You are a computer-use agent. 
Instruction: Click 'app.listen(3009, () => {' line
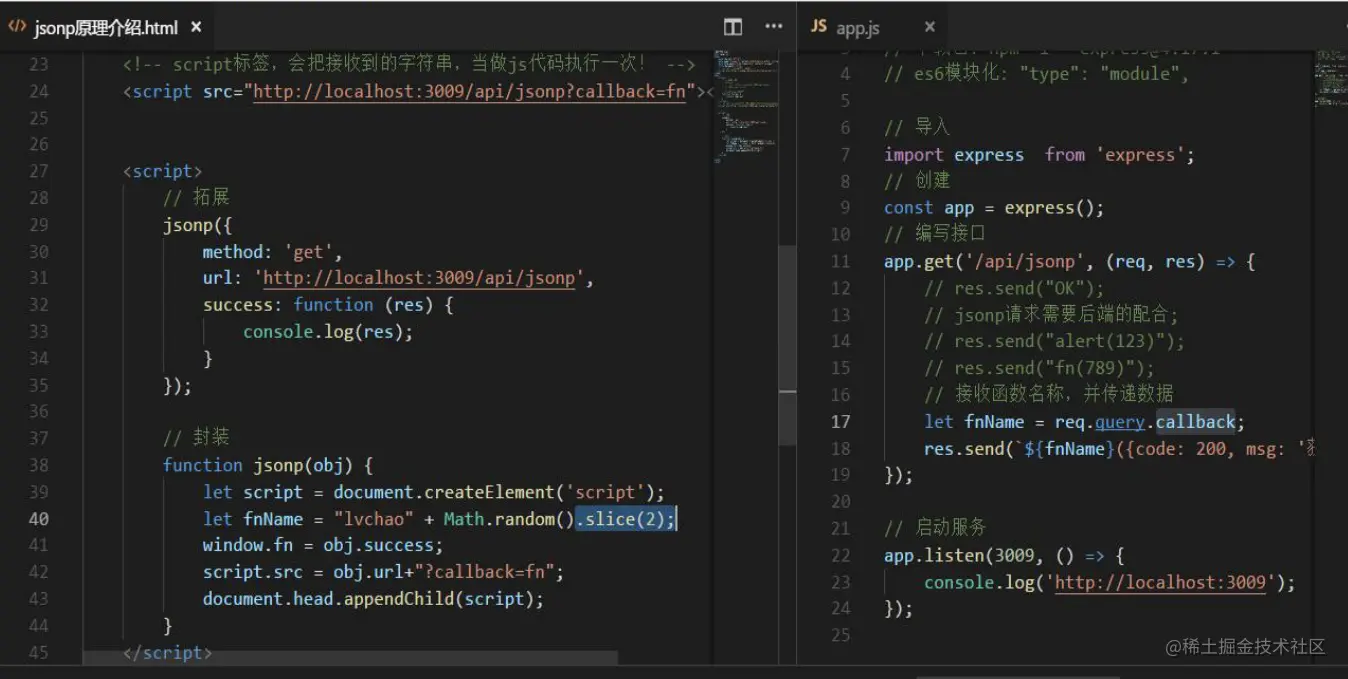1004,555
